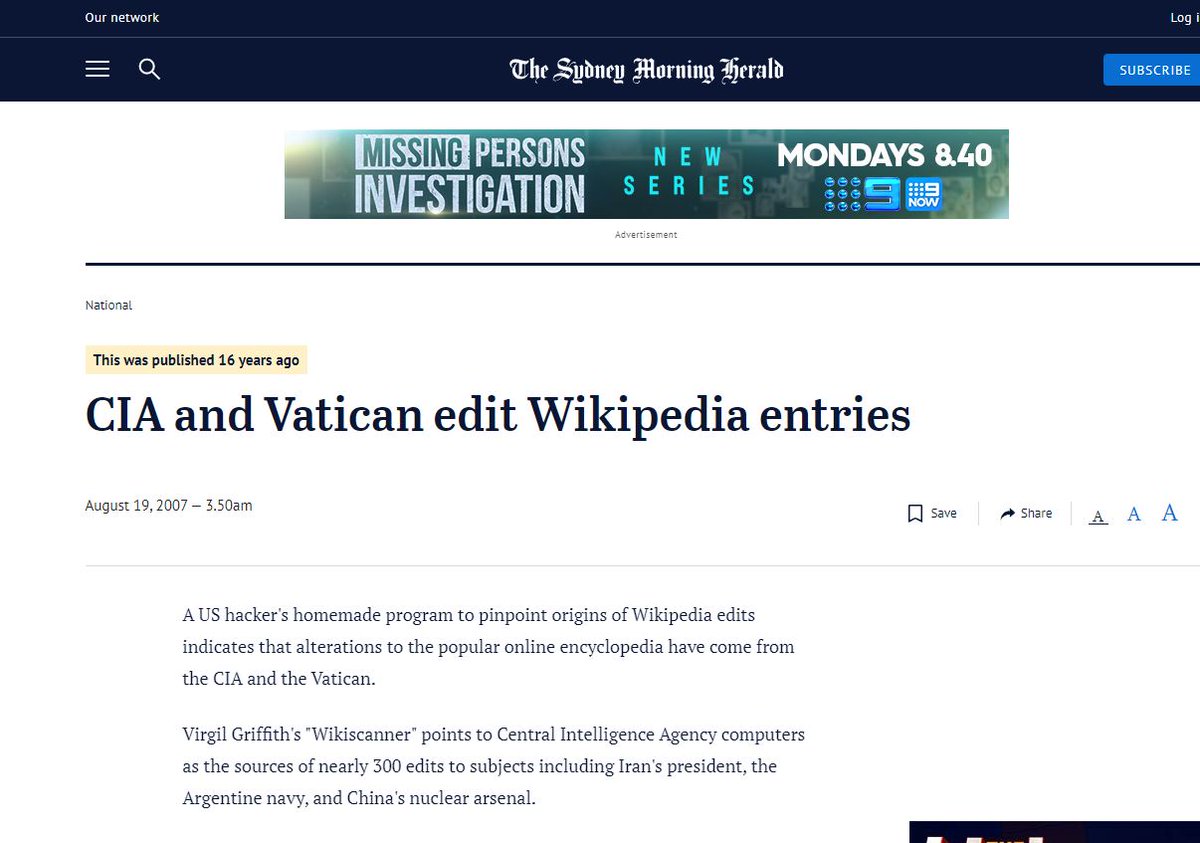The width and height of the screenshot is (1200, 843).
Task: Click the date 'August 19, 2007 — 3.50am'
Action: [169, 506]
